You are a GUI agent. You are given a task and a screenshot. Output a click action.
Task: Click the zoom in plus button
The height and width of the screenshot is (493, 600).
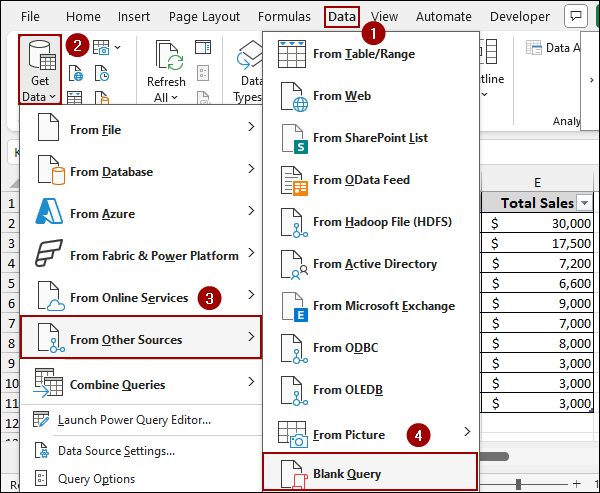576,484
